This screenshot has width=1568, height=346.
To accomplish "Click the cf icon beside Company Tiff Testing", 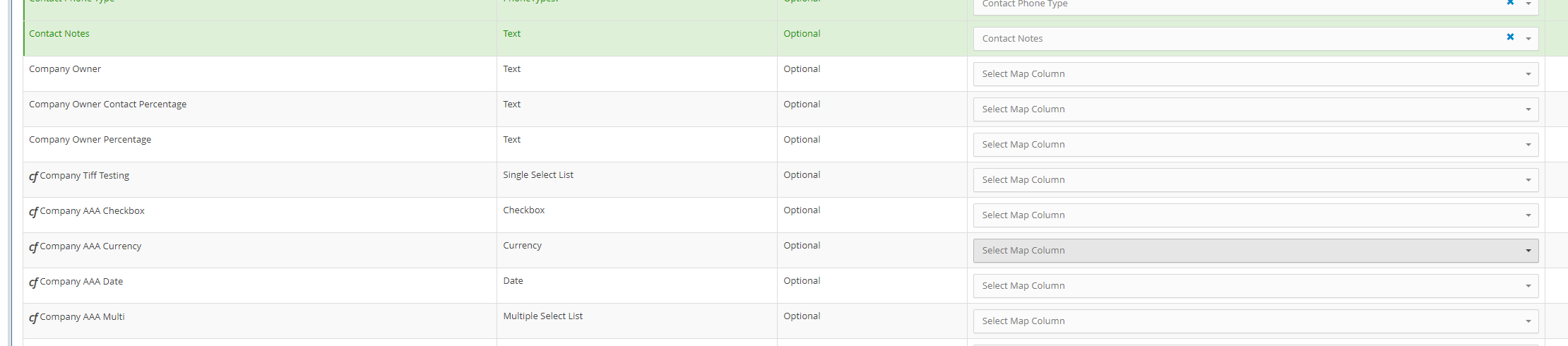I will point(33,177).
